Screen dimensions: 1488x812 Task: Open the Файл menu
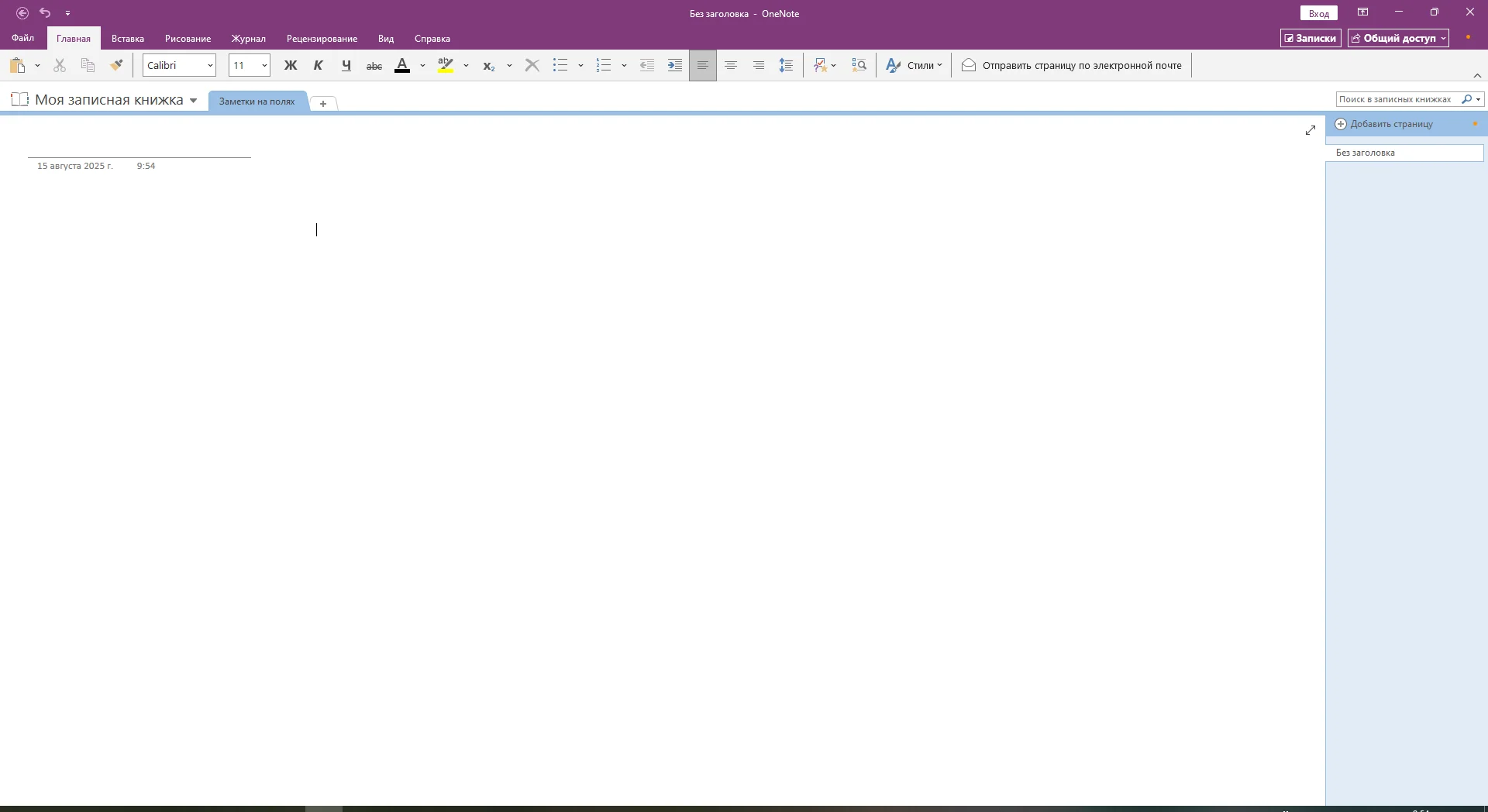[x=23, y=38]
